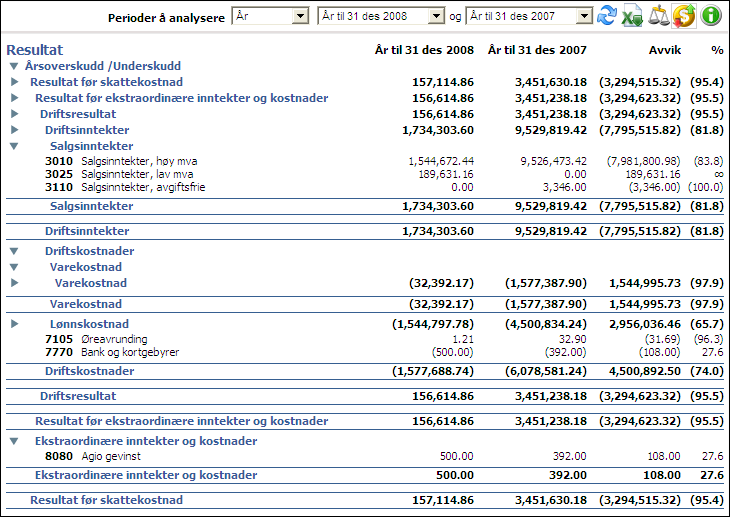Expand the top Driftsresultat row
The image size is (730, 517).
pos(14,114)
